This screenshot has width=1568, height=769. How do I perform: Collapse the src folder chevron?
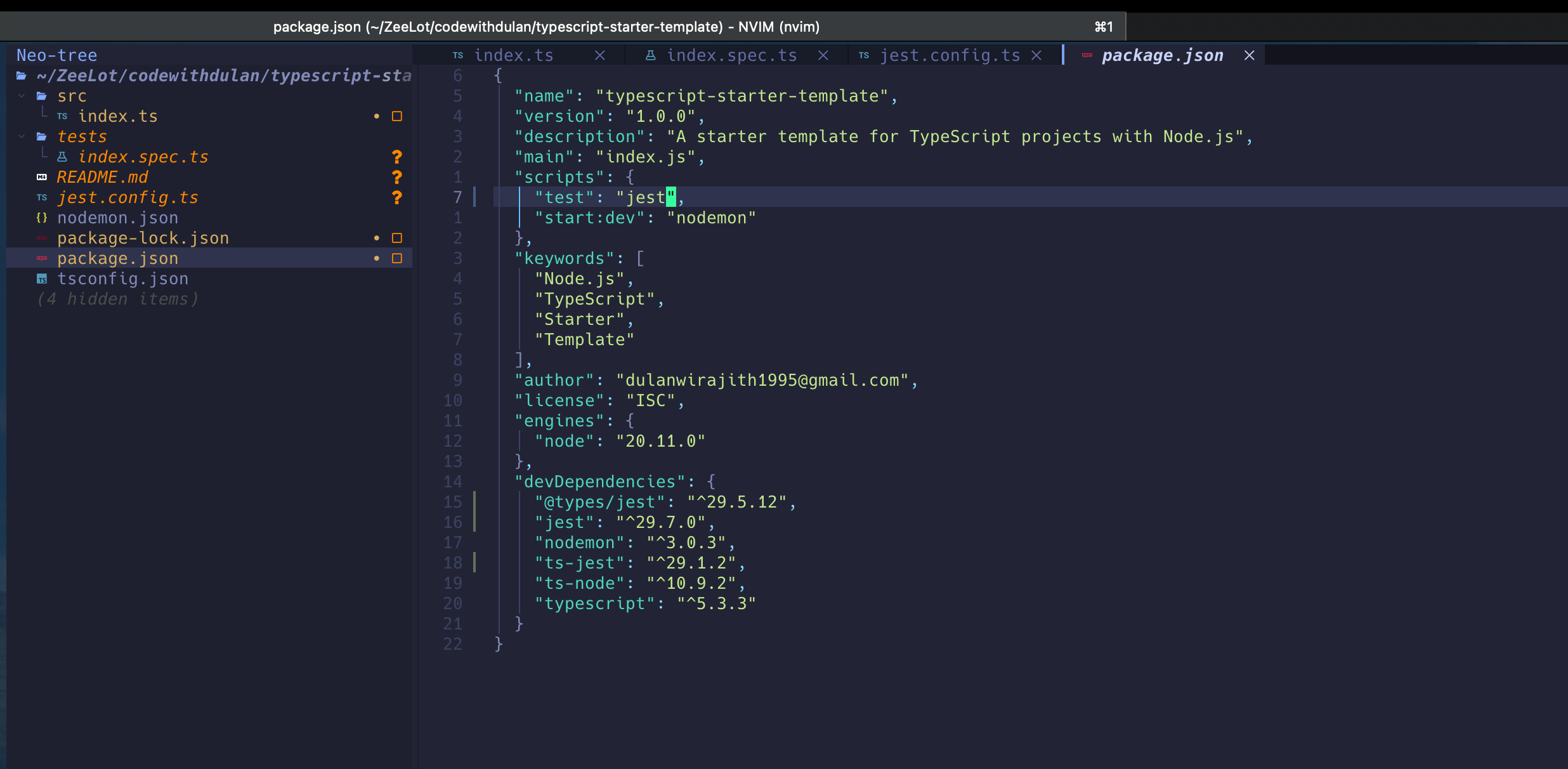point(22,96)
